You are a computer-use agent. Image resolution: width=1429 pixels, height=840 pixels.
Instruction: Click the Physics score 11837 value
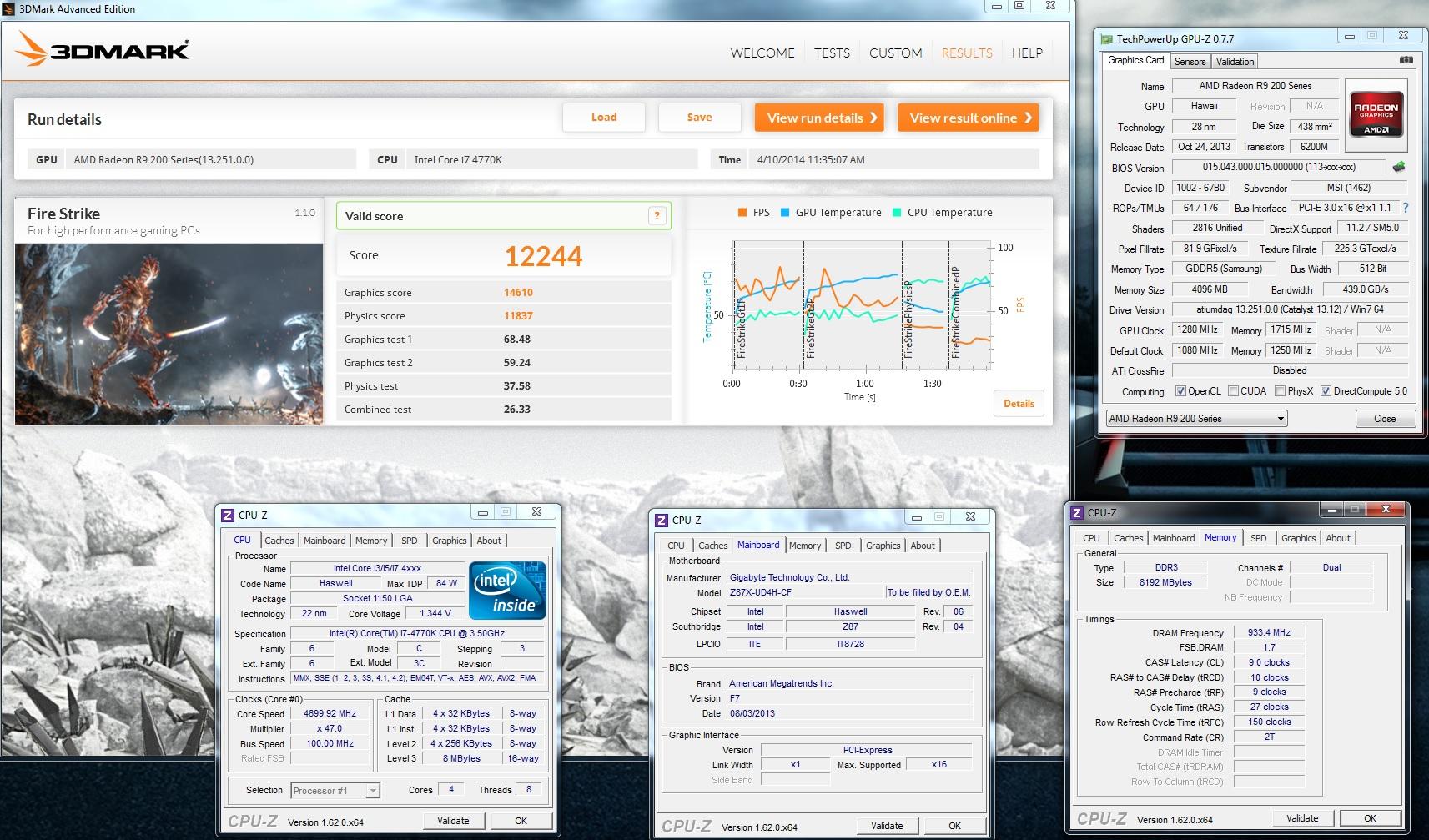click(x=518, y=316)
